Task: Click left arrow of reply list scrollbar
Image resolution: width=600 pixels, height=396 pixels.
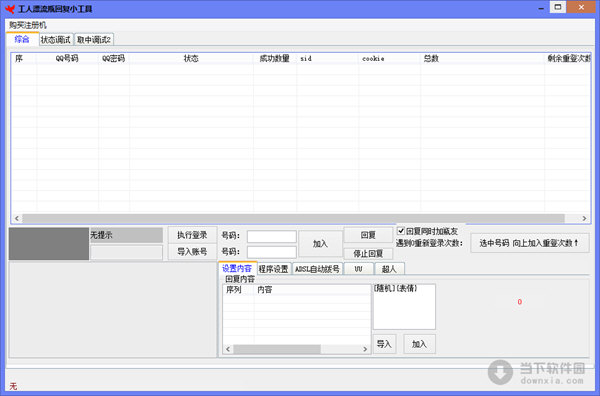Action: coord(228,349)
